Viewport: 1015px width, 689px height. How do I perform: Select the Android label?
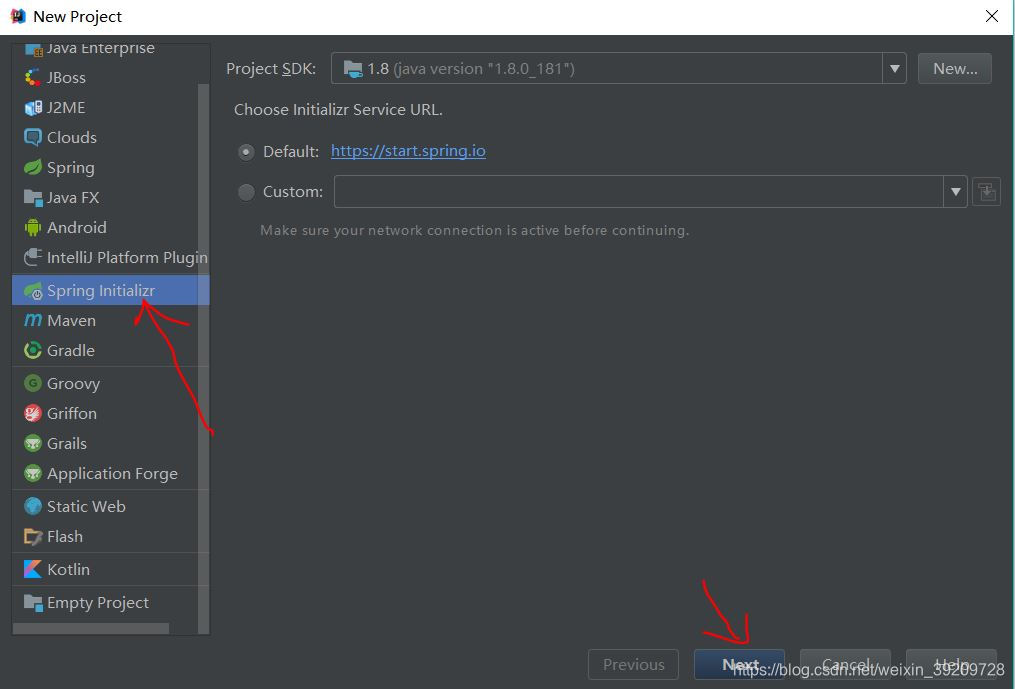[76, 227]
